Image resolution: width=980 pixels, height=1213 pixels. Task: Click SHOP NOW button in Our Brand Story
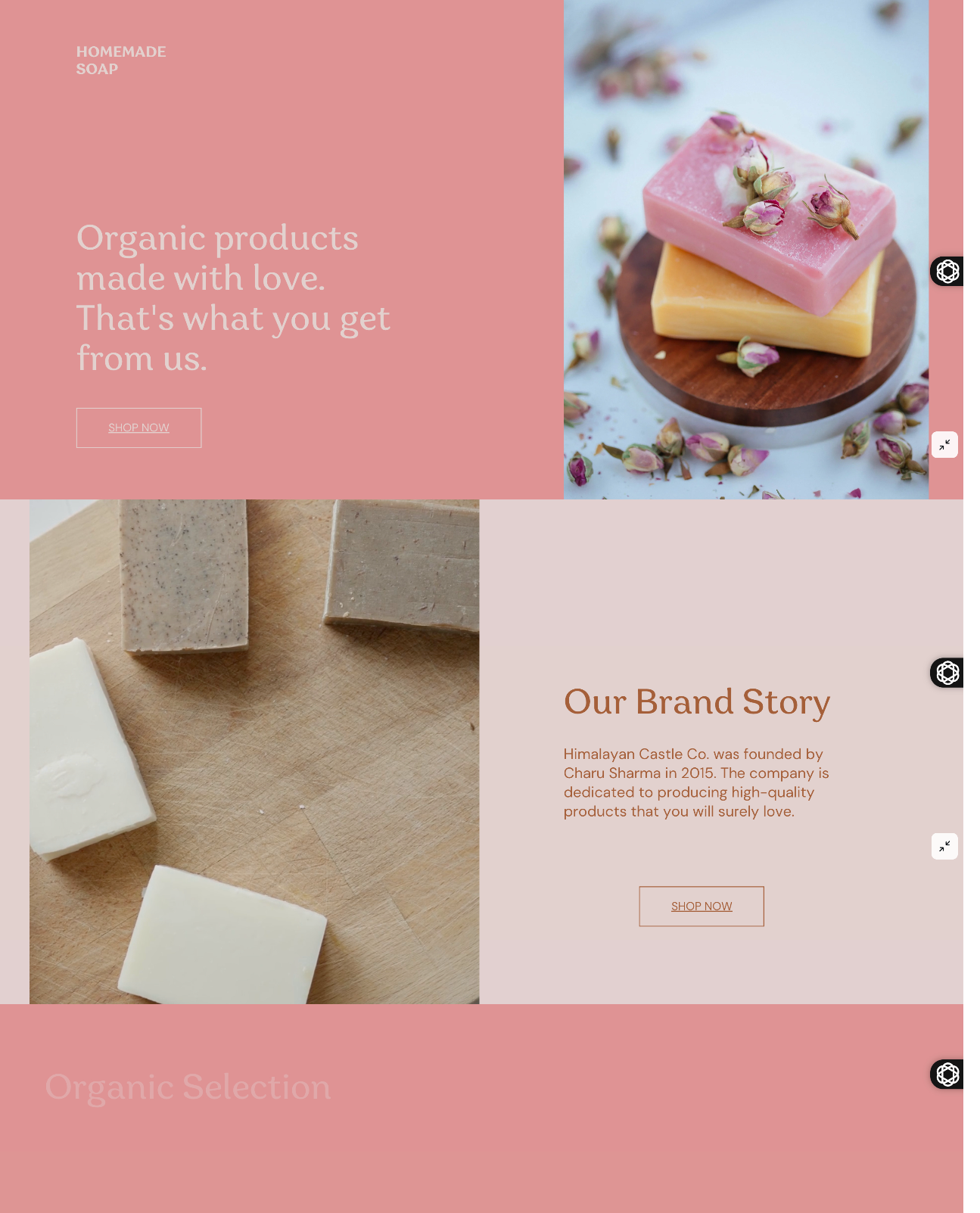tap(702, 906)
